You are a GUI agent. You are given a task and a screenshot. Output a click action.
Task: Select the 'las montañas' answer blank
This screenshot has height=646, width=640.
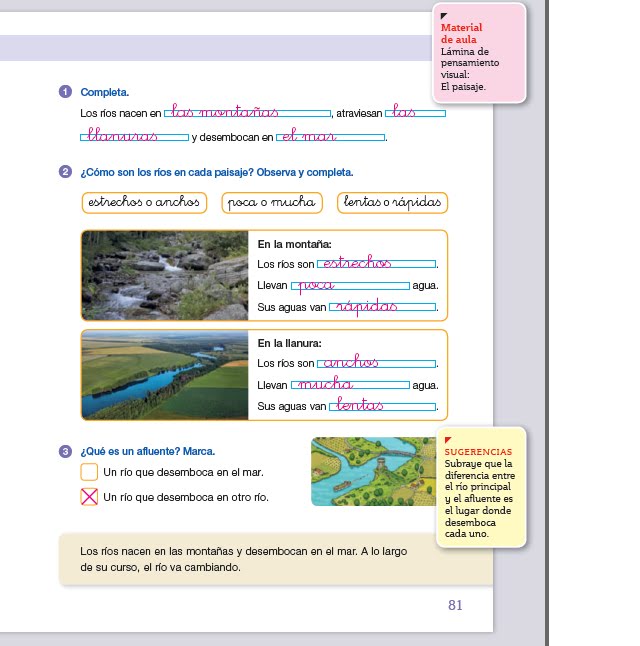pyautogui.click(x=247, y=113)
